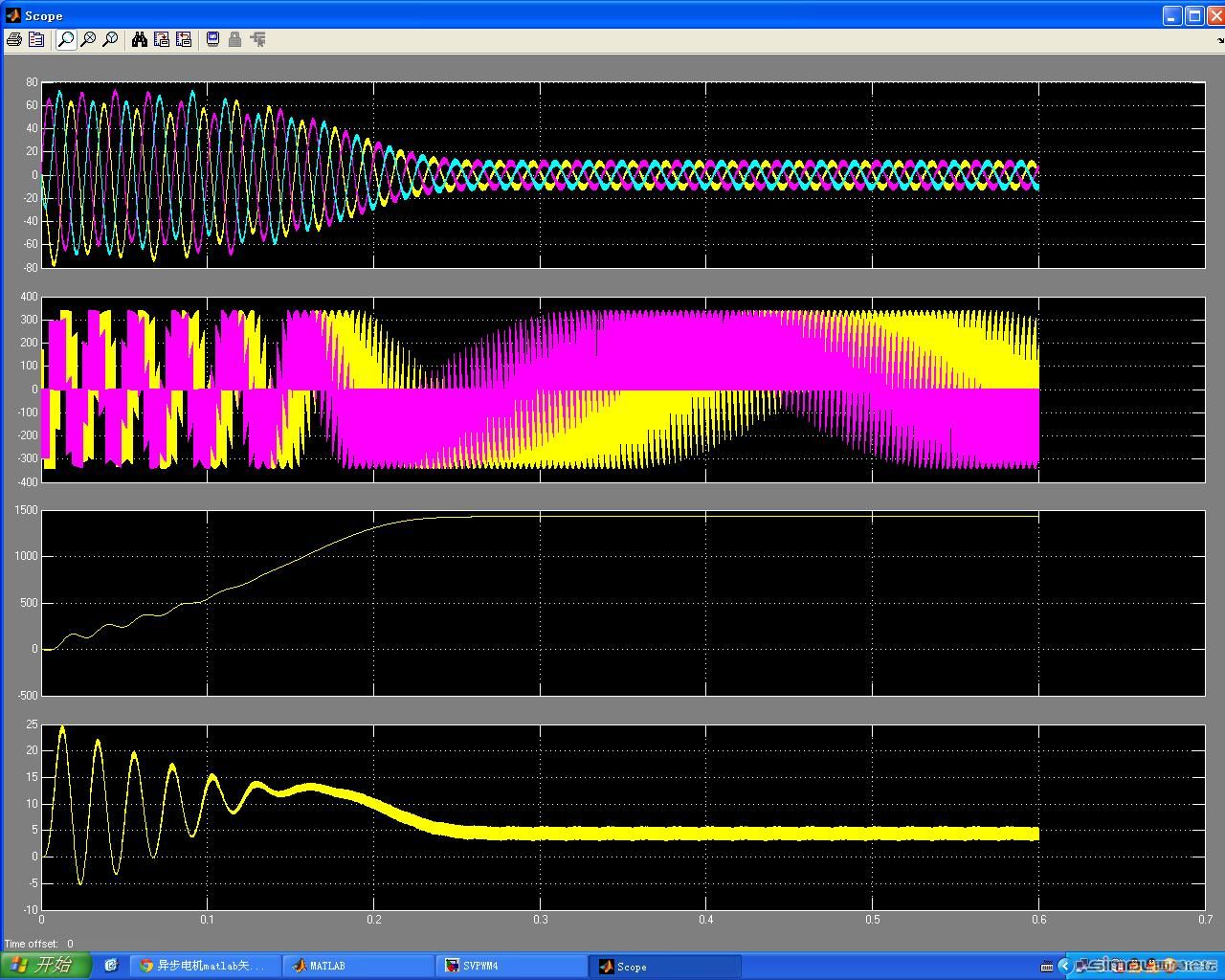Click the keyboard language tray icon

[1046, 966]
